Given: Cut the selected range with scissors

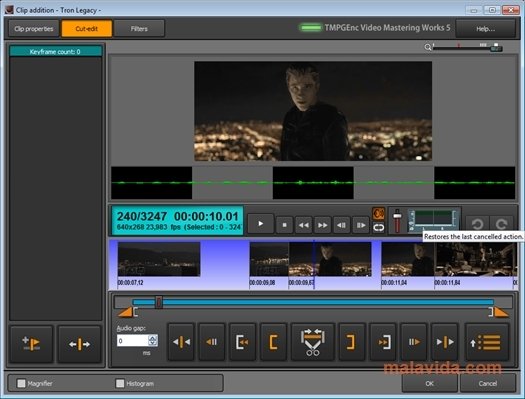Looking at the screenshot, I should point(312,342).
